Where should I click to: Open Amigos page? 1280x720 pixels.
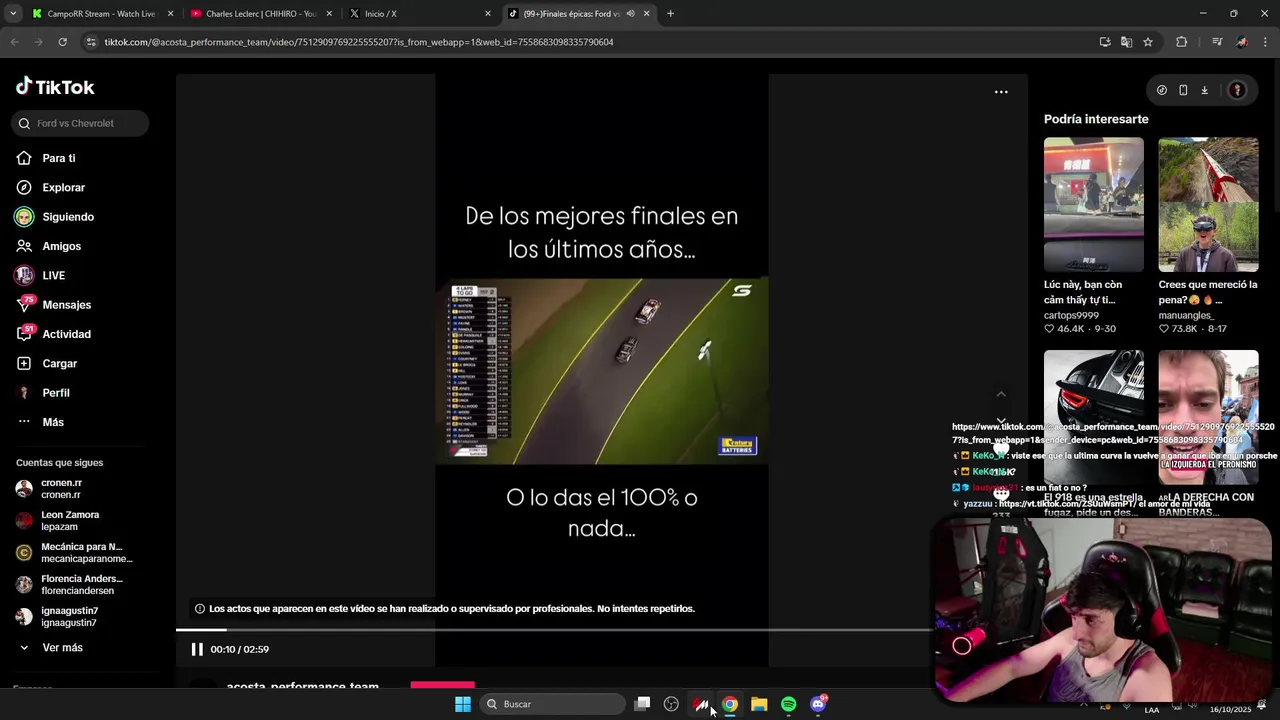click(49, 246)
